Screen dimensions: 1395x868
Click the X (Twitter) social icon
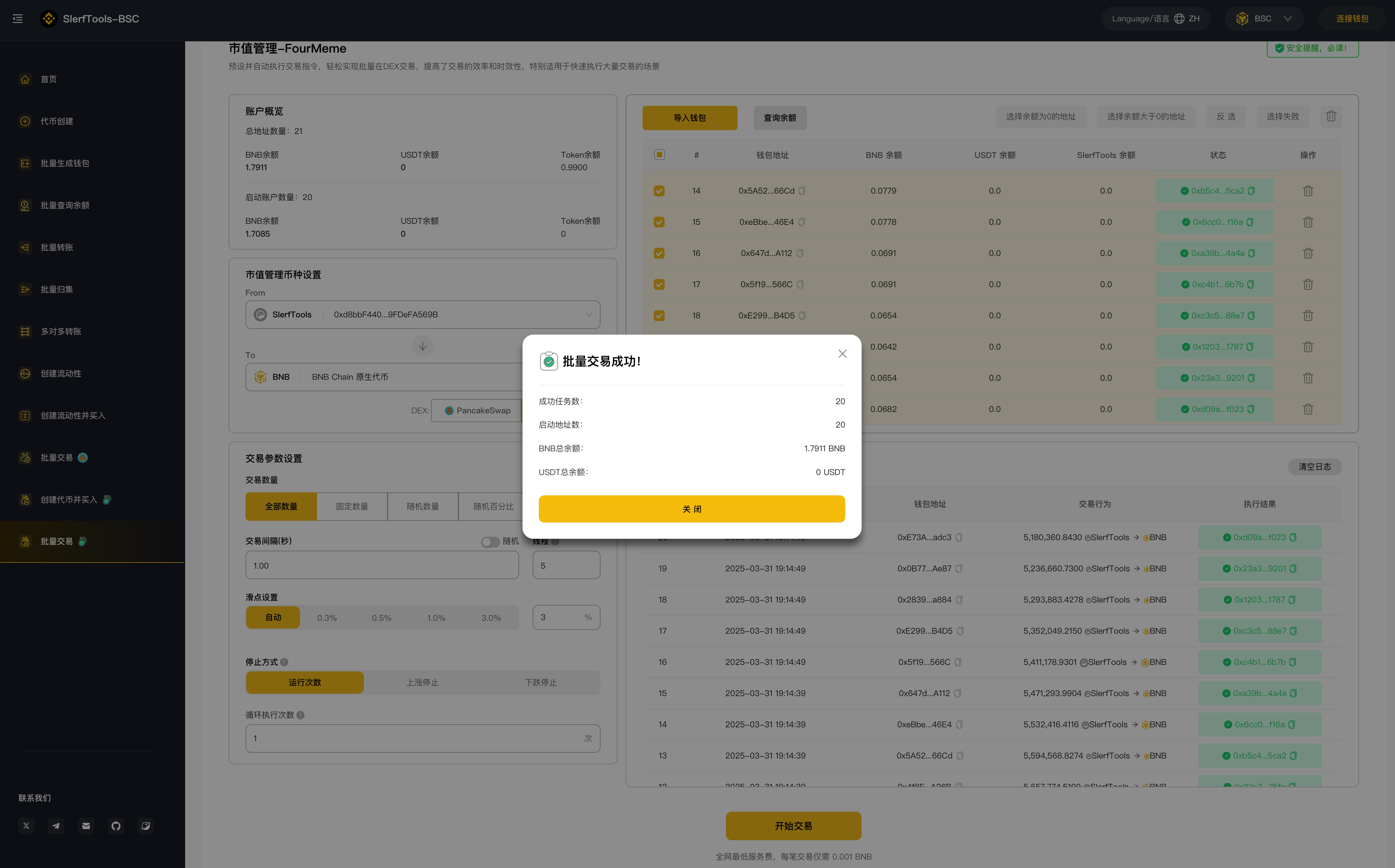(26, 826)
